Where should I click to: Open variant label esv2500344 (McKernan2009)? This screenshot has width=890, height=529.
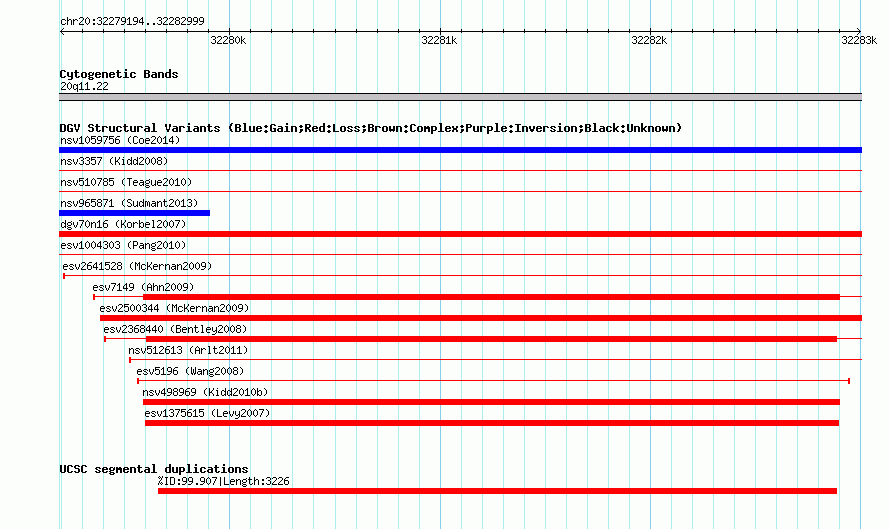(174, 308)
